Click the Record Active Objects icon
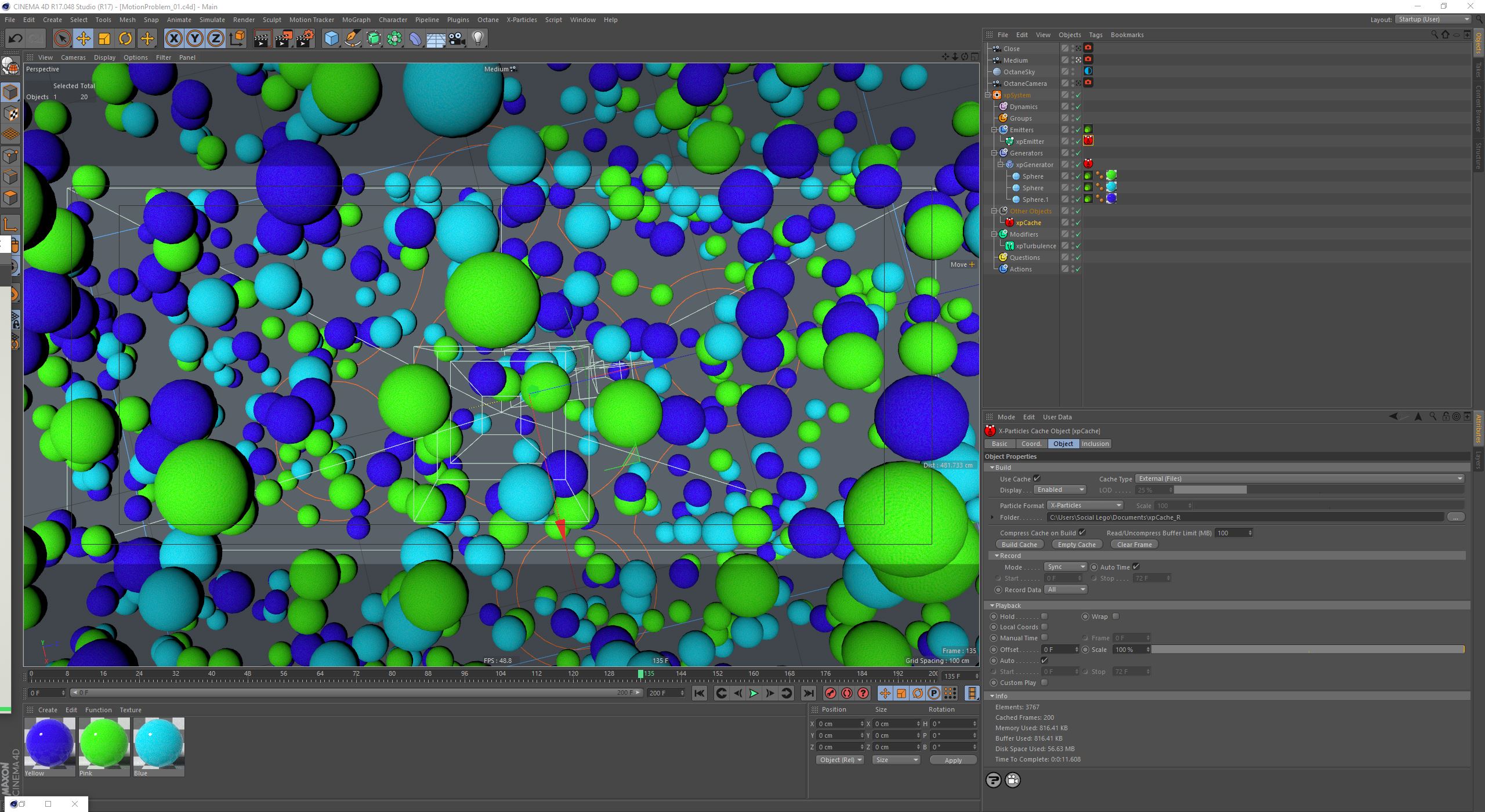This screenshot has width=1485, height=812. [x=830, y=693]
